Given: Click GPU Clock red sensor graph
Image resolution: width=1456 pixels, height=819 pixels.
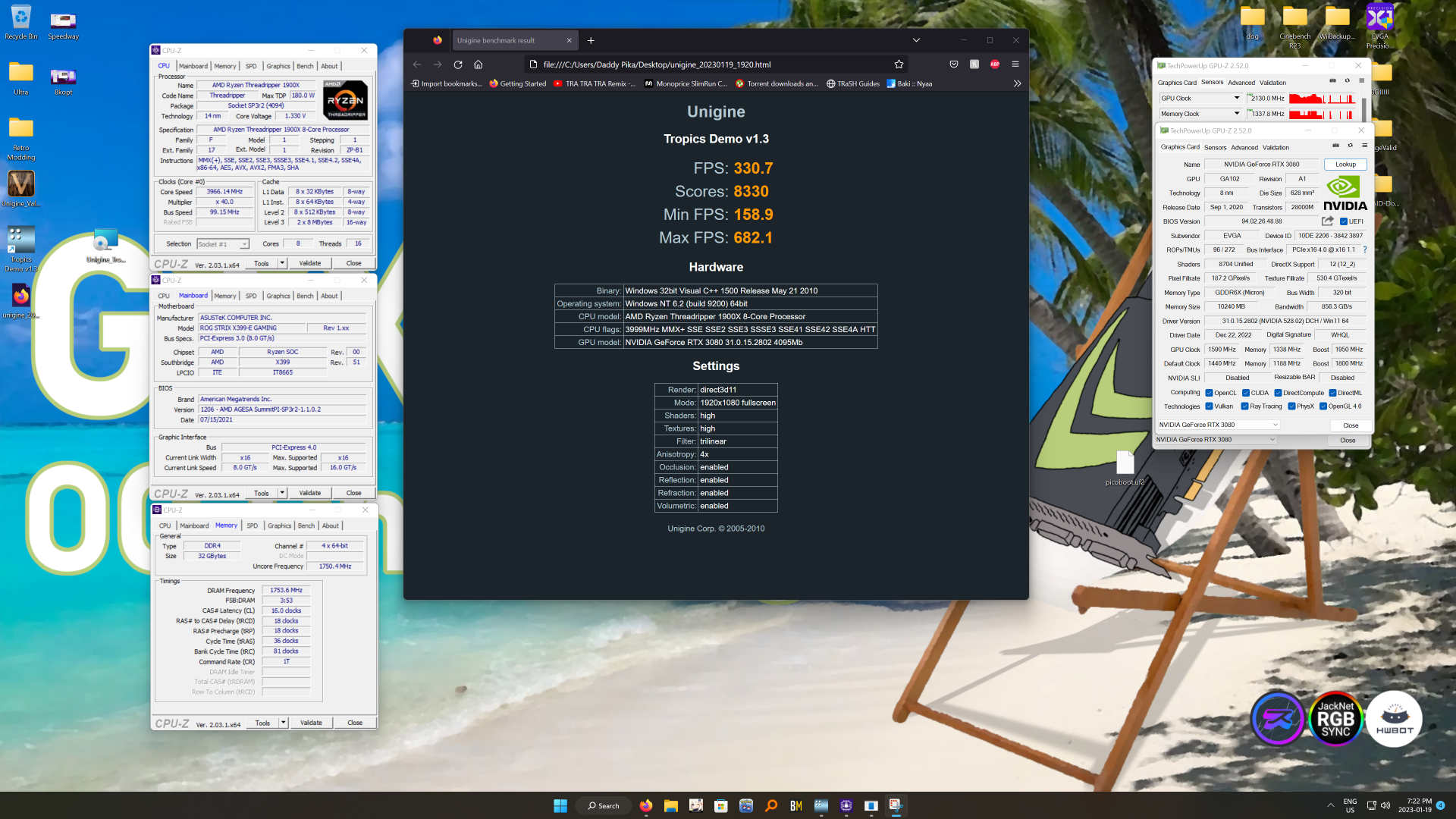Looking at the screenshot, I should point(1323,98).
